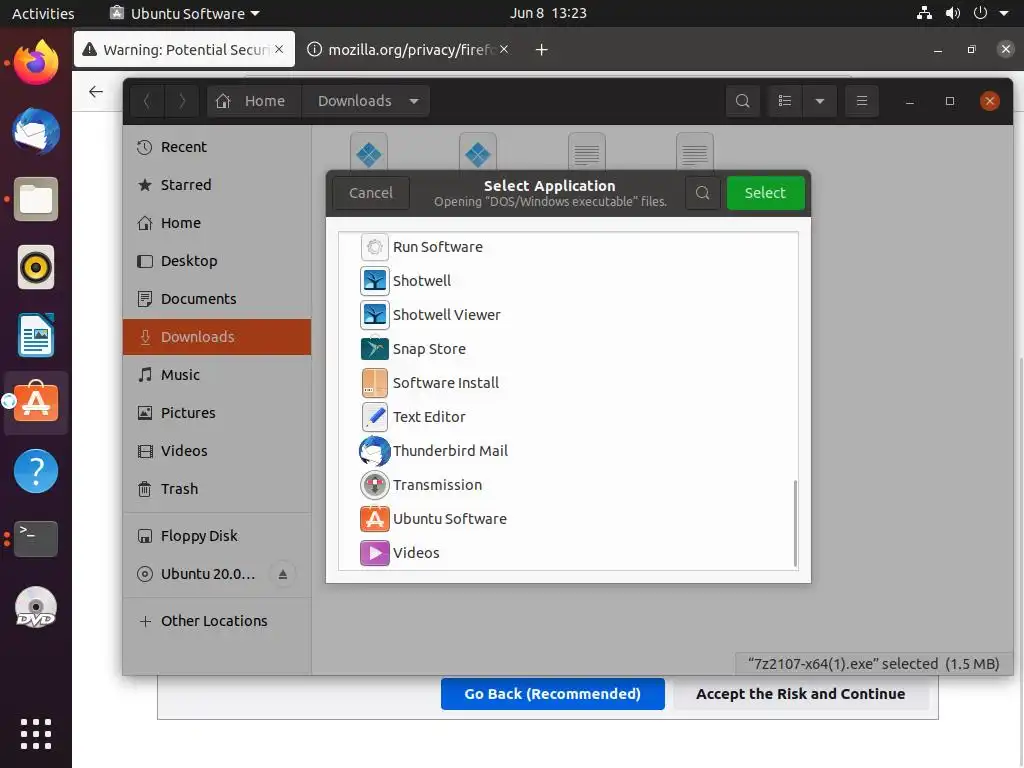Open Help from the dock
The height and width of the screenshot is (768, 1024).
click(36, 471)
